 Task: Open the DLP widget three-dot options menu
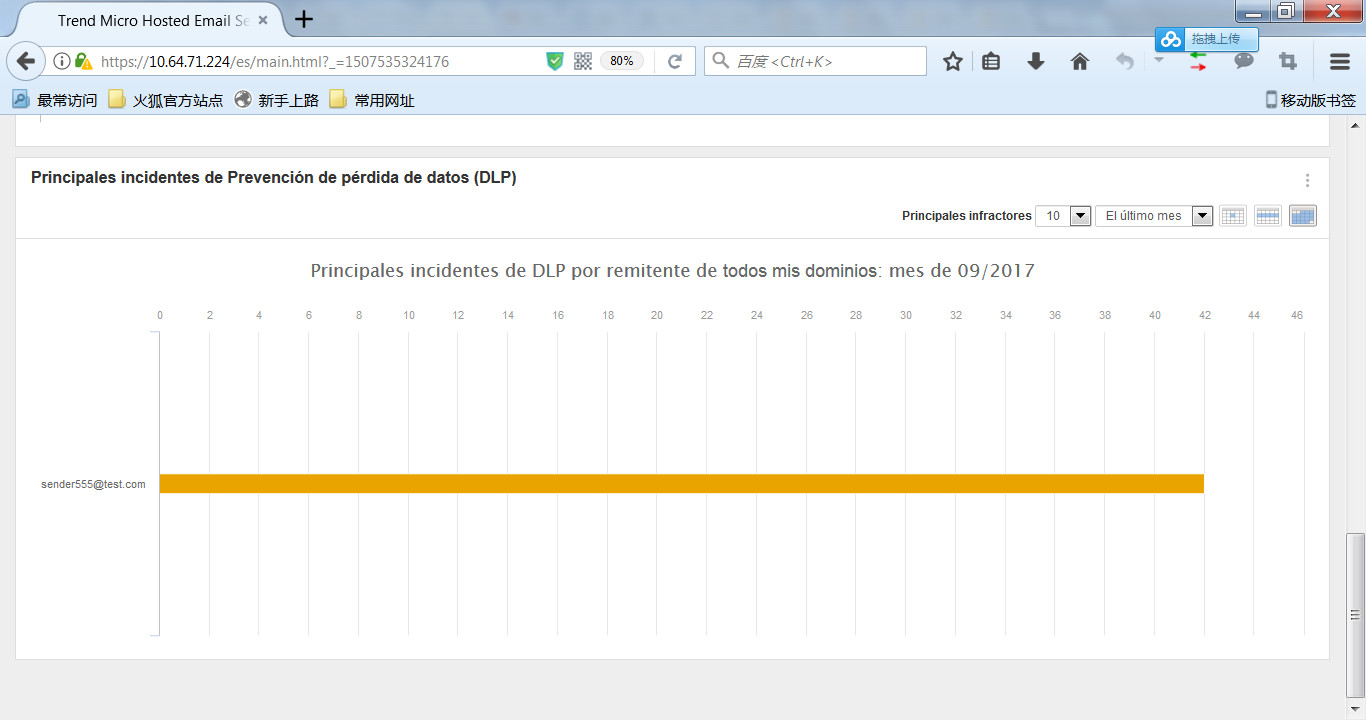click(1307, 181)
